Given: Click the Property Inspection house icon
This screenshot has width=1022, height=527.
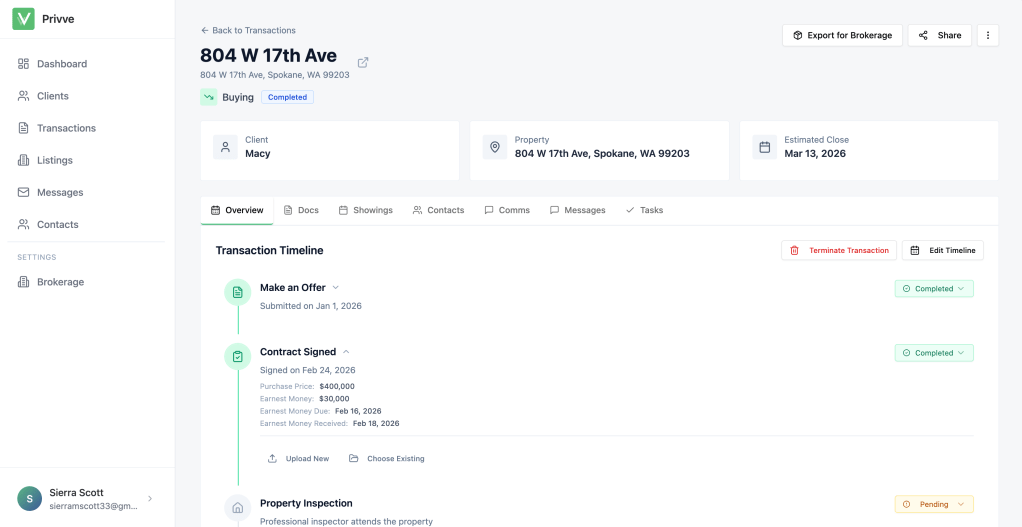Looking at the screenshot, I should [238, 508].
